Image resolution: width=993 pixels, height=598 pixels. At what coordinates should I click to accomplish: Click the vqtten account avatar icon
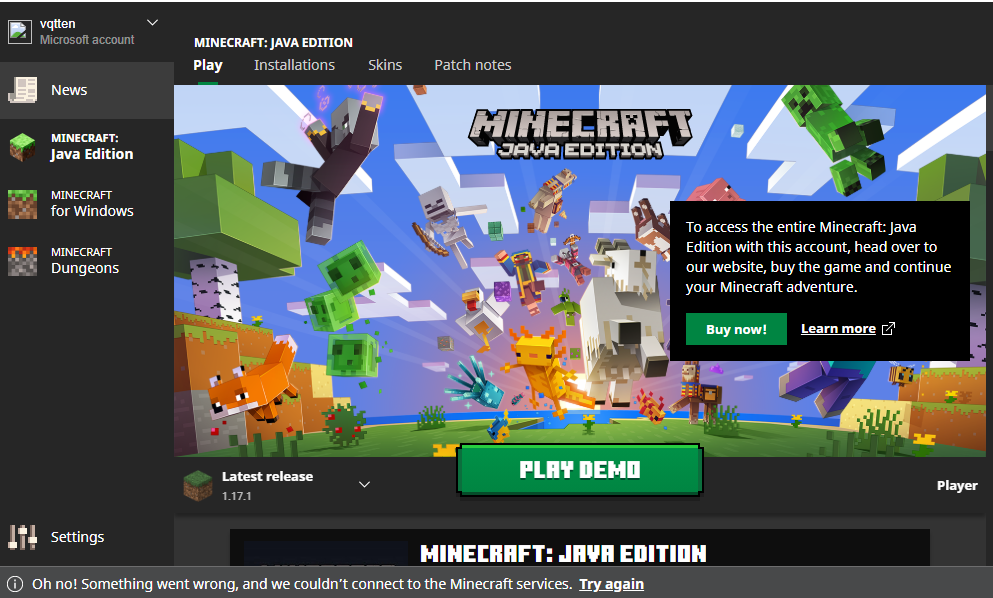[x=20, y=32]
